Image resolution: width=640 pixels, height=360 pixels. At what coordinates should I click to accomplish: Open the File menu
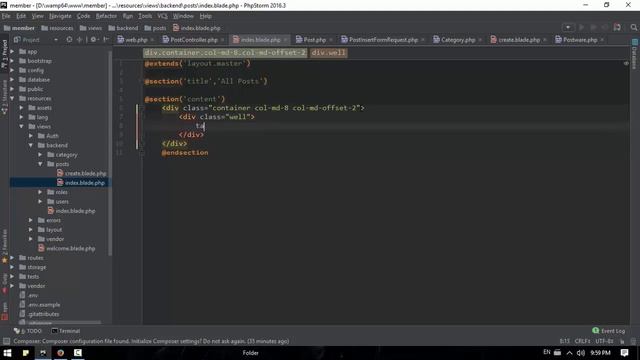pos(6,16)
